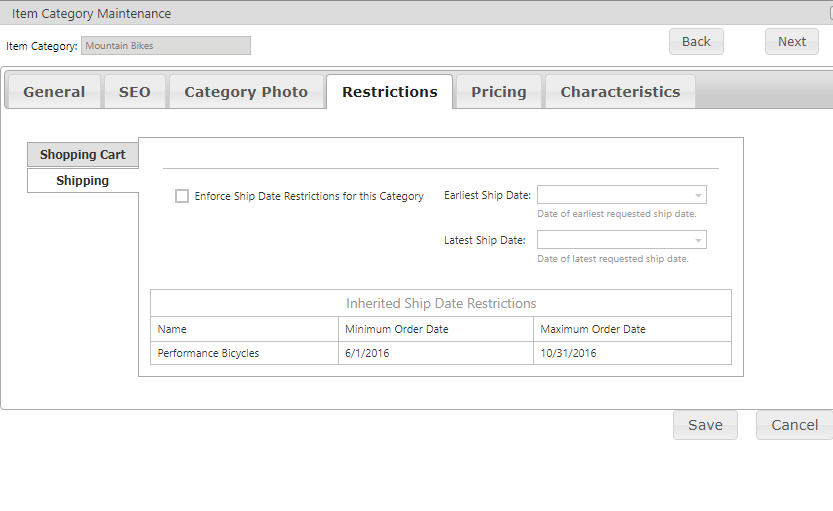Cancel the category edits
This screenshot has width=833, height=511.
[x=795, y=425]
